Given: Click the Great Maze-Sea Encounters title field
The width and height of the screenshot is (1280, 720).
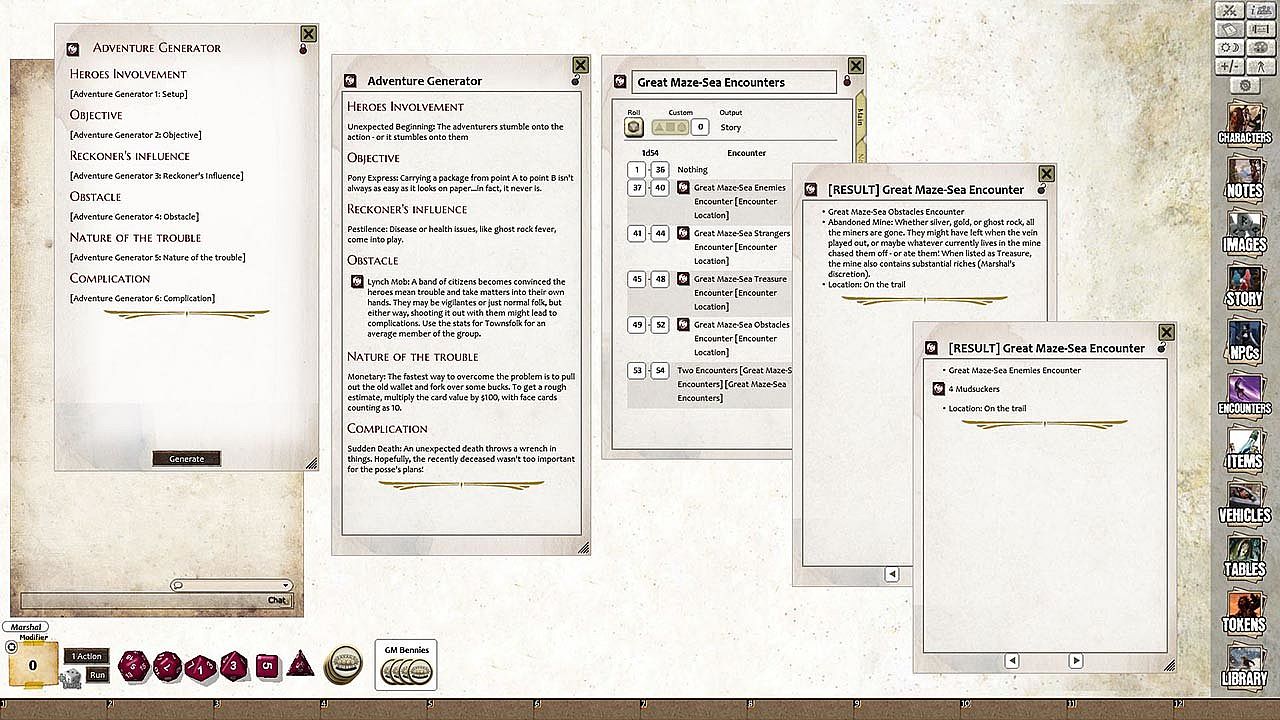Looking at the screenshot, I should tap(734, 82).
